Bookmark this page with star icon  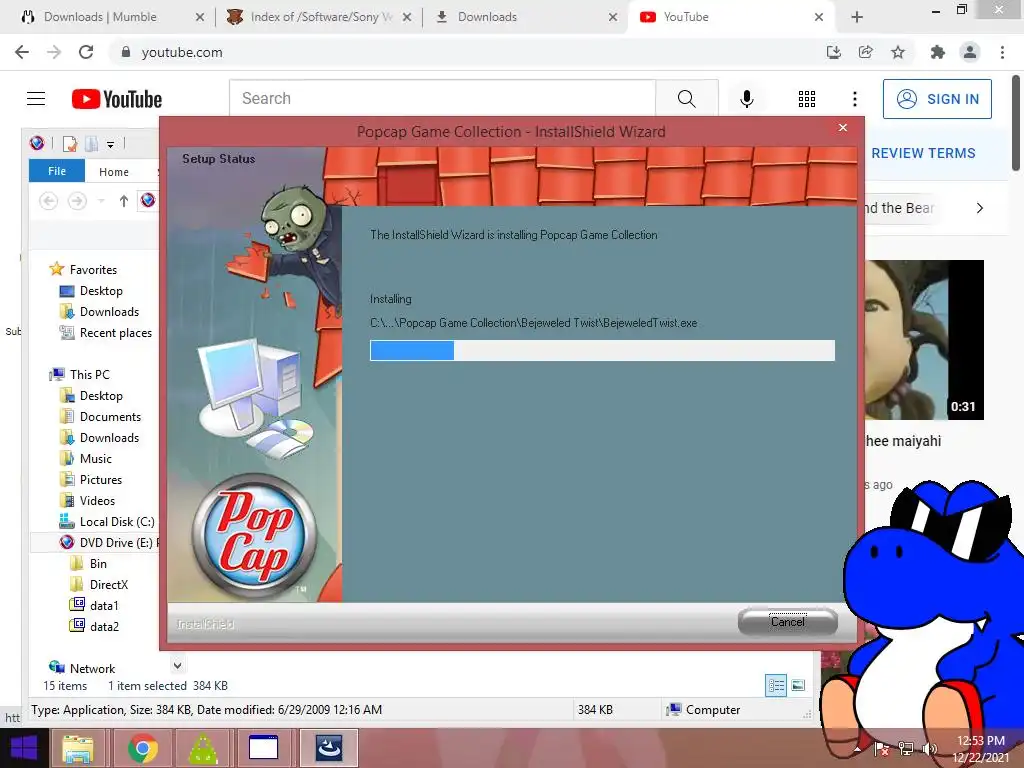(x=898, y=52)
